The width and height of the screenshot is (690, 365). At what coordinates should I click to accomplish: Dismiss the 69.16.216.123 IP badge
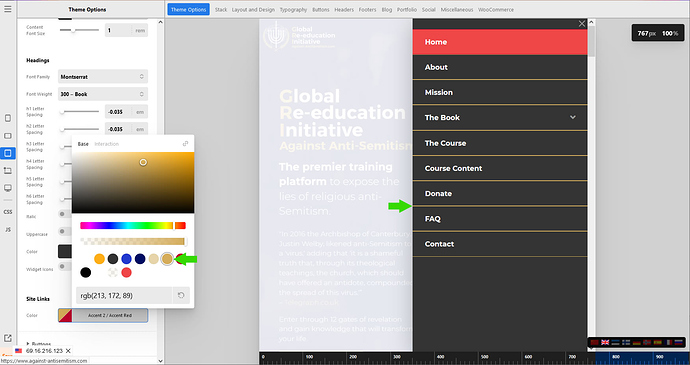pos(68,351)
